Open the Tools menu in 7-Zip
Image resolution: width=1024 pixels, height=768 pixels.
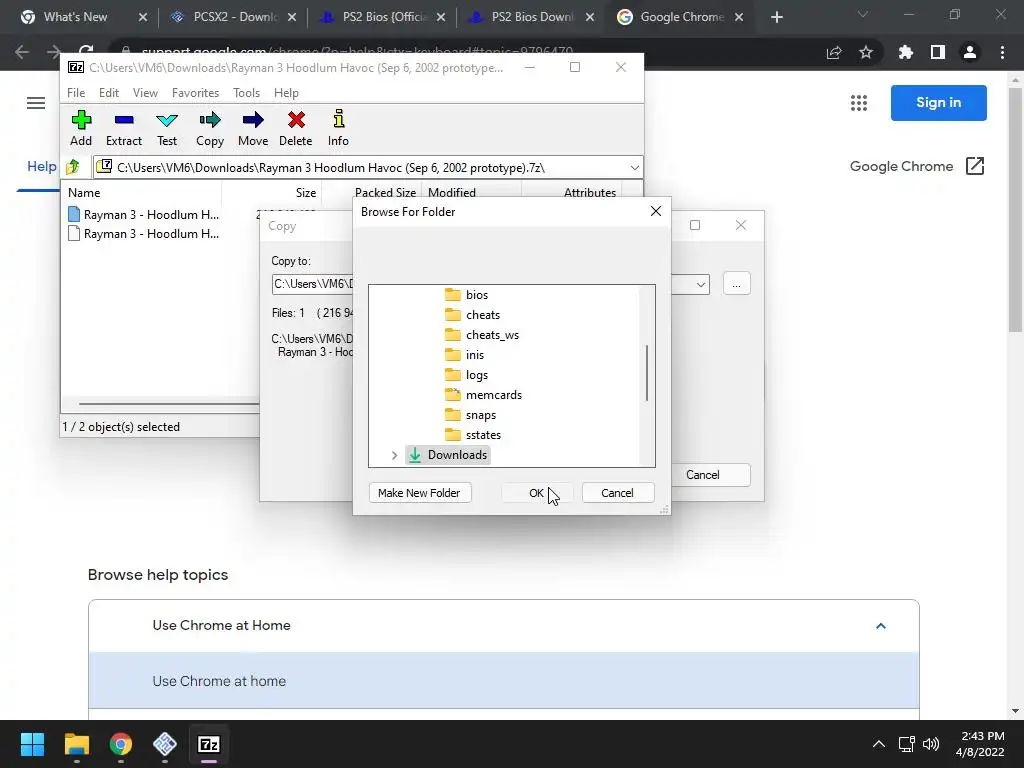tap(246, 93)
